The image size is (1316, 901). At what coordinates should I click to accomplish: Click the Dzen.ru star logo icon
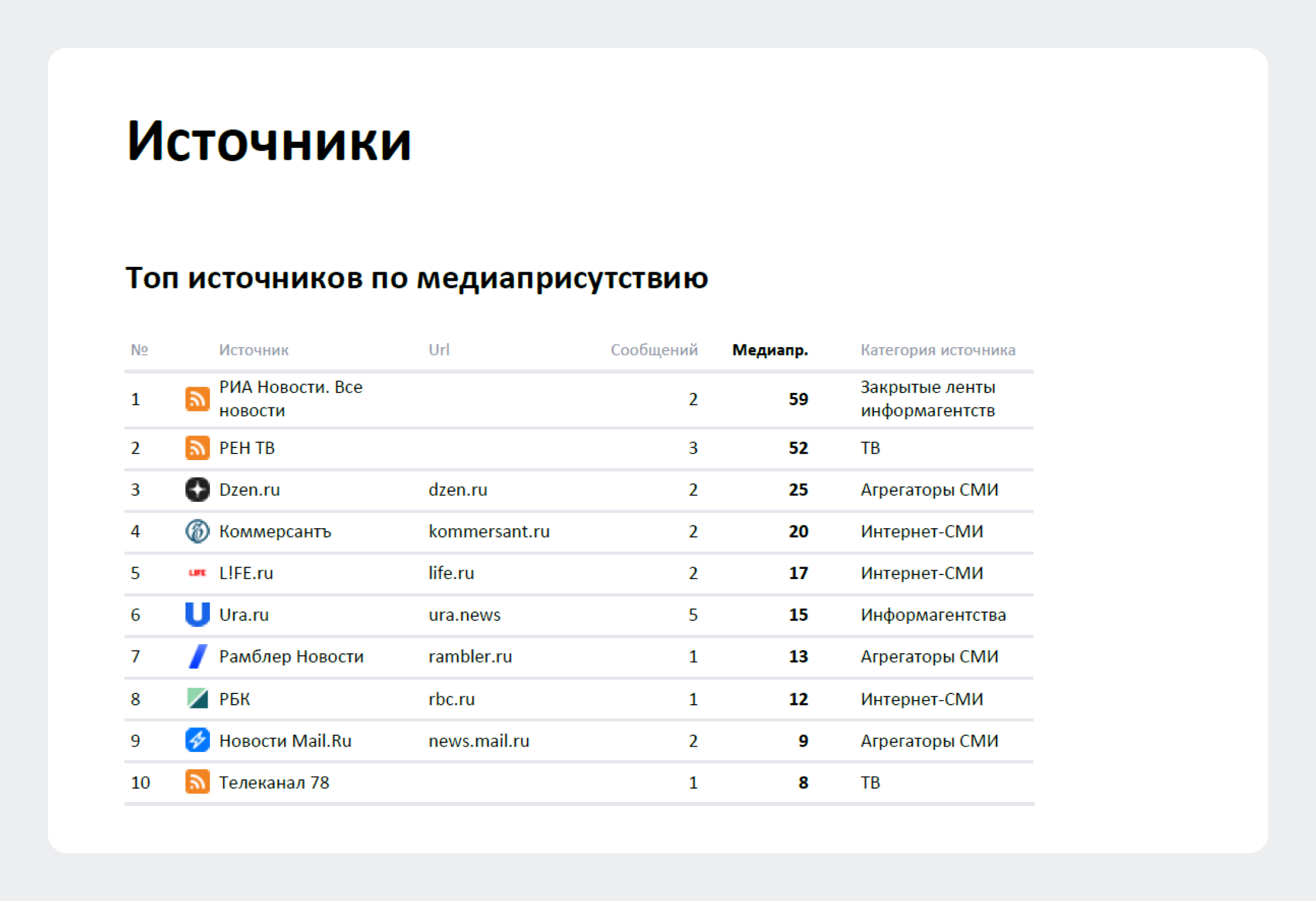(x=197, y=489)
